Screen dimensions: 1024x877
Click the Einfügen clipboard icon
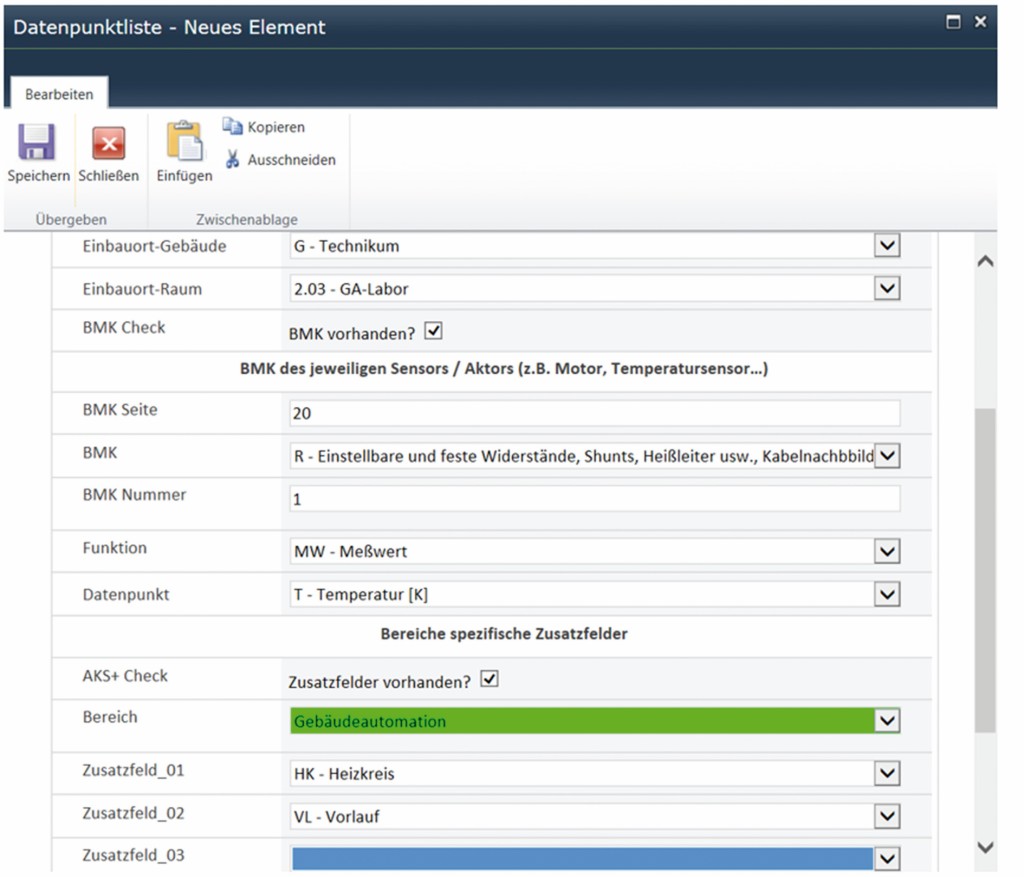[x=184, y=142]
